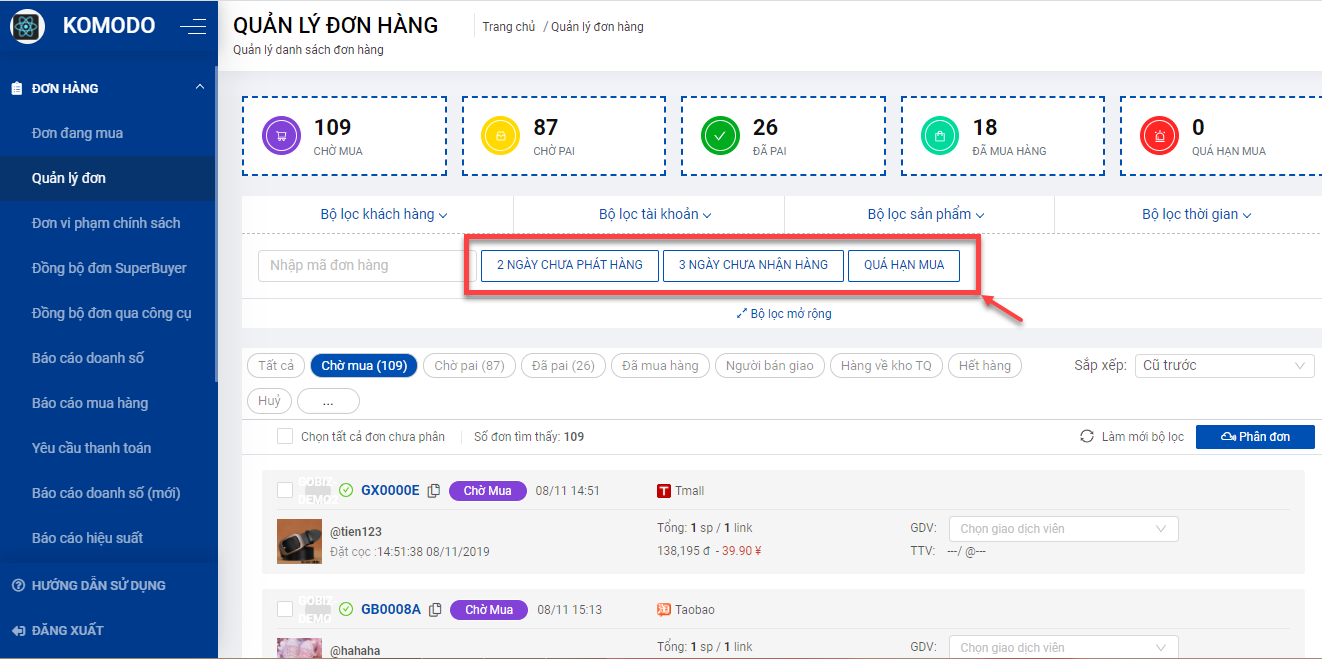
Task: Click the yellow bag icon for Chờ pai
Action: click(500, 136)
